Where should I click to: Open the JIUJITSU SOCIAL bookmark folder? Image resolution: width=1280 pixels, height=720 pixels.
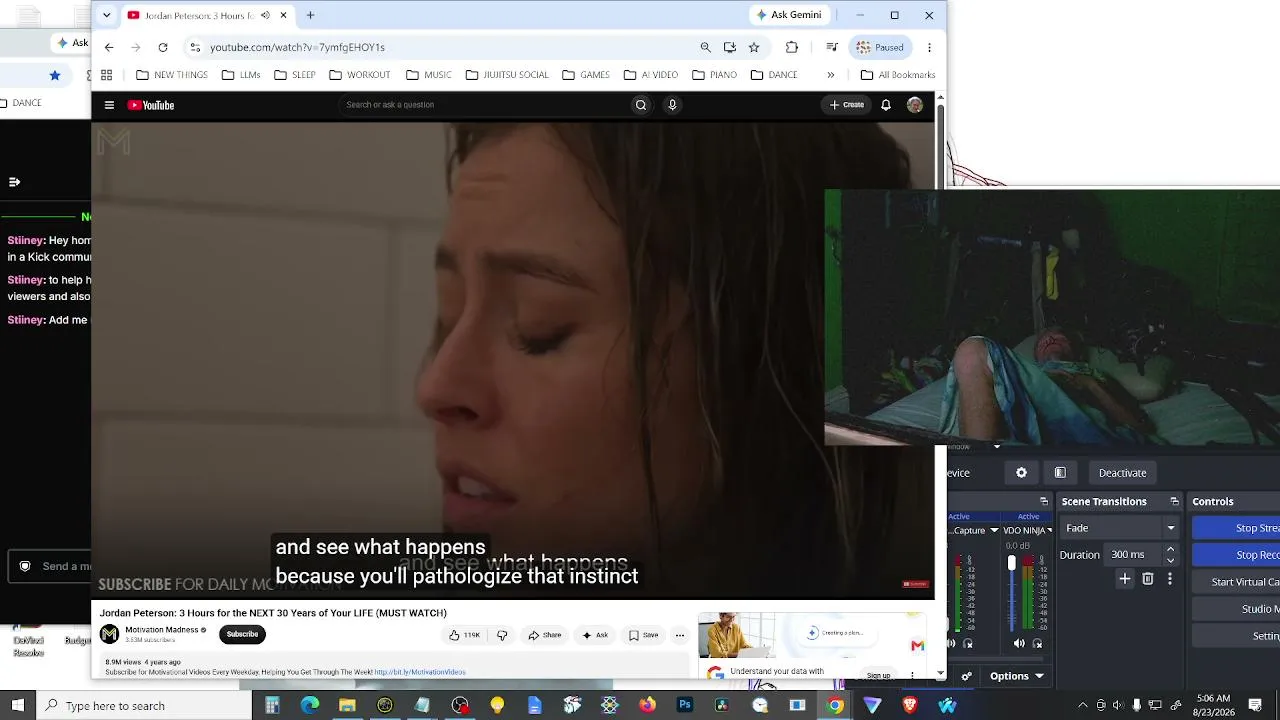pos(507,75)
